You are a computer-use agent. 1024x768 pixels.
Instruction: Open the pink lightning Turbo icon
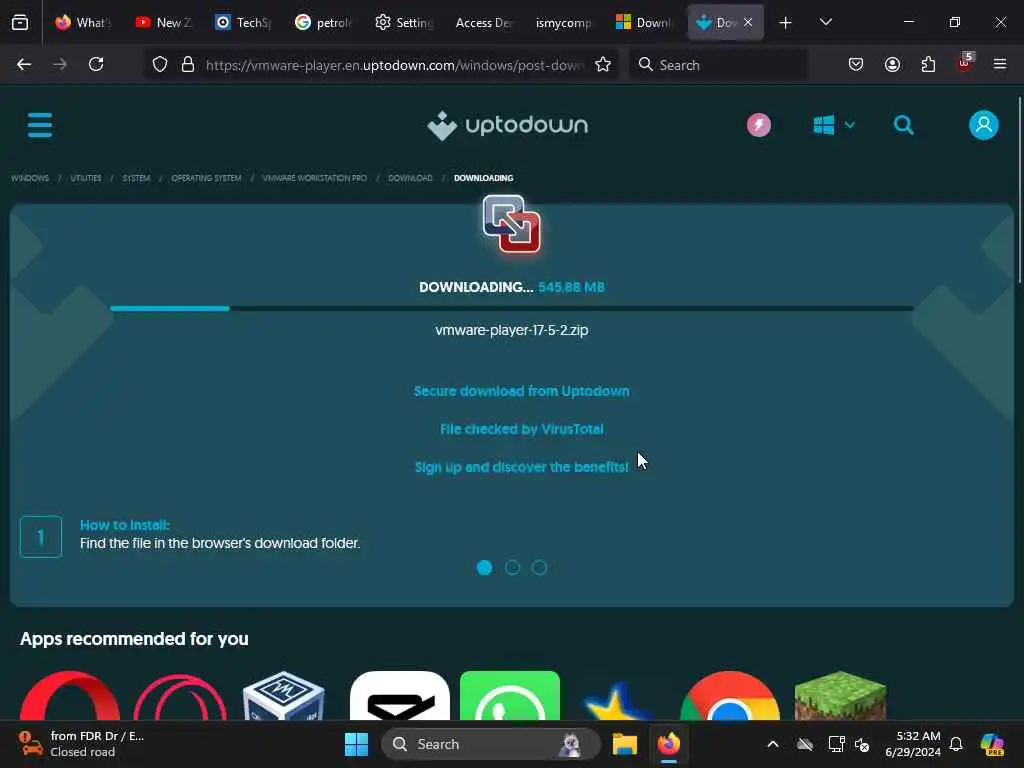[759, 125]
